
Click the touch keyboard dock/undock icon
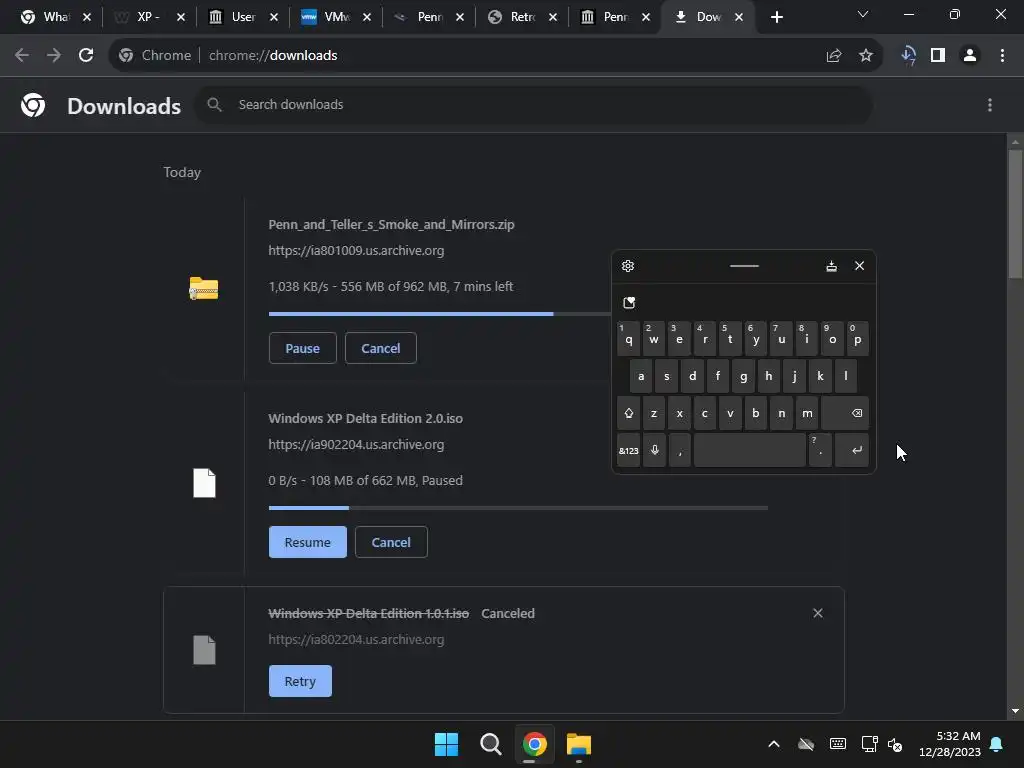831,266
